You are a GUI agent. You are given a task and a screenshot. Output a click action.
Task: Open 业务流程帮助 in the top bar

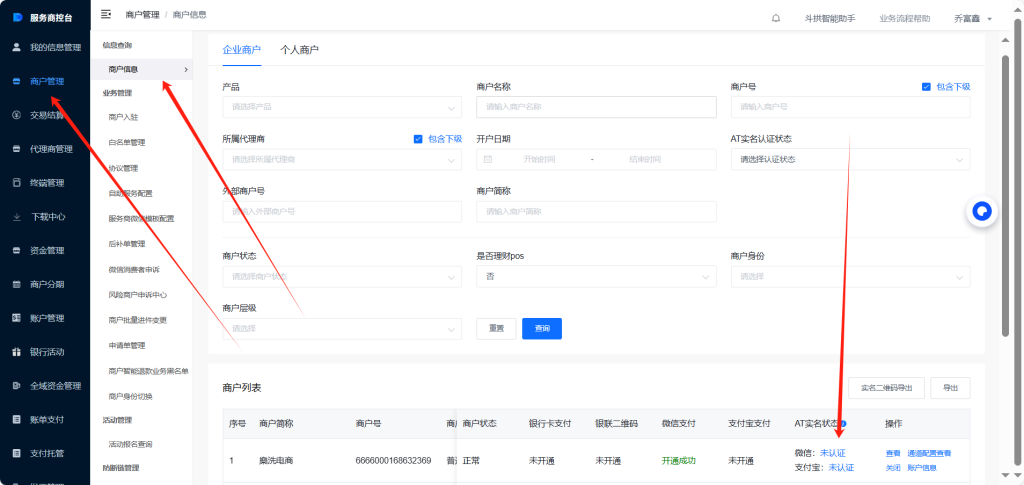tap(904, 19)
